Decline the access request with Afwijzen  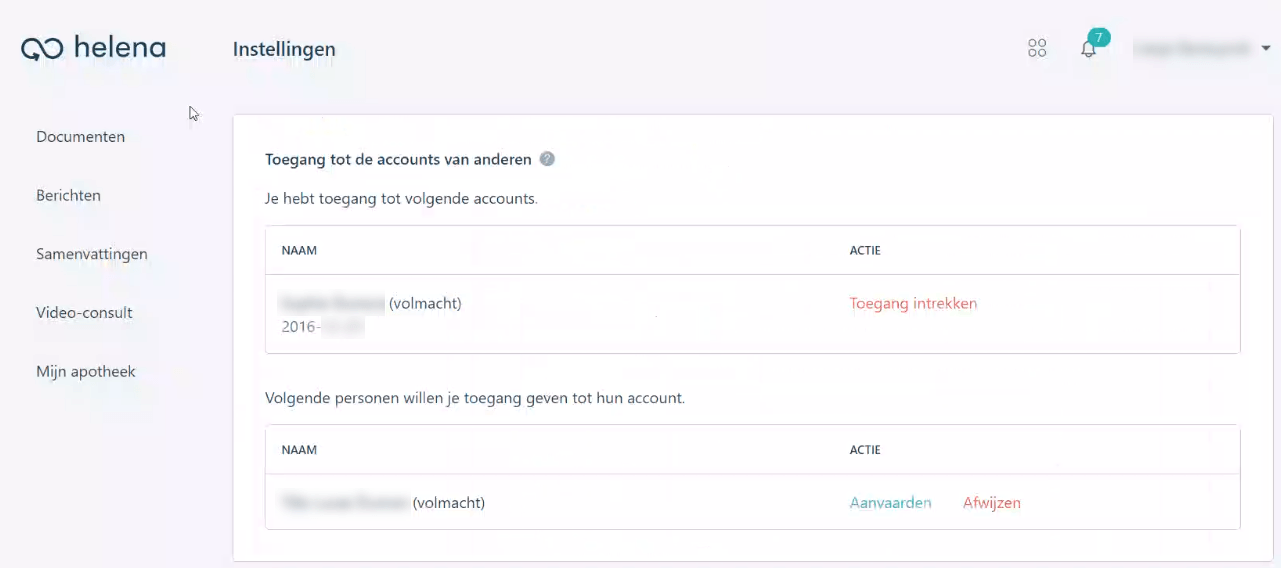coord(991,503)
